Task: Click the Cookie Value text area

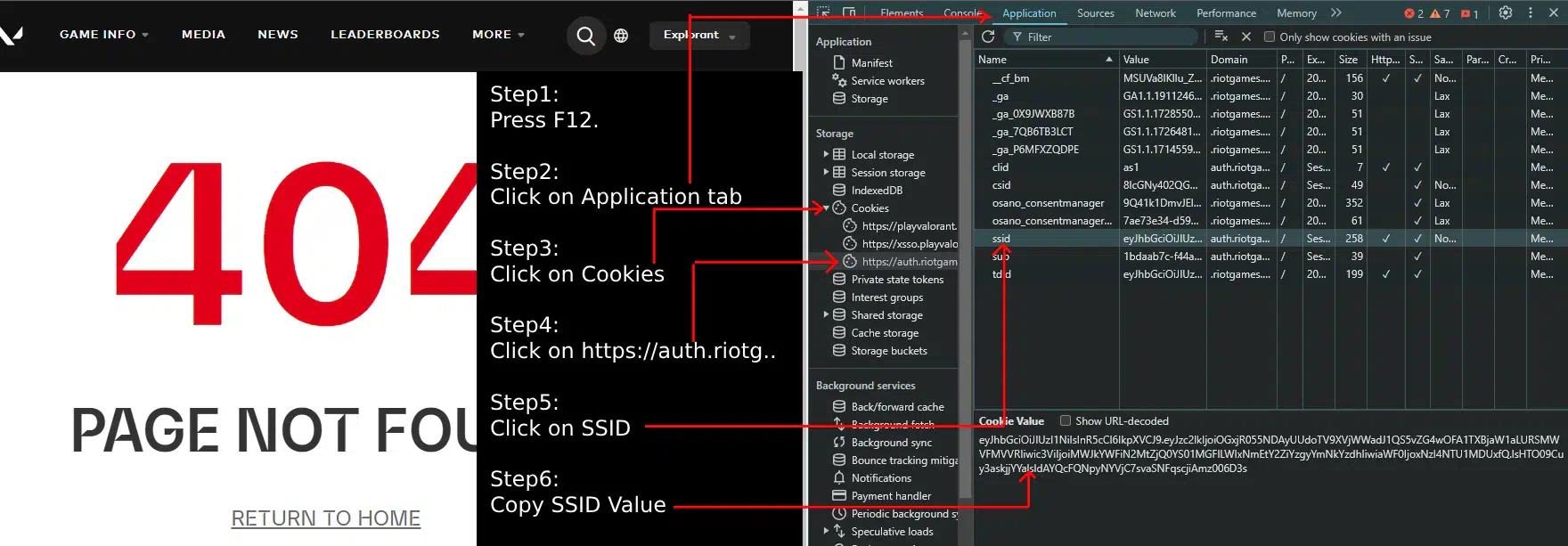Action: click(1270, 453)
